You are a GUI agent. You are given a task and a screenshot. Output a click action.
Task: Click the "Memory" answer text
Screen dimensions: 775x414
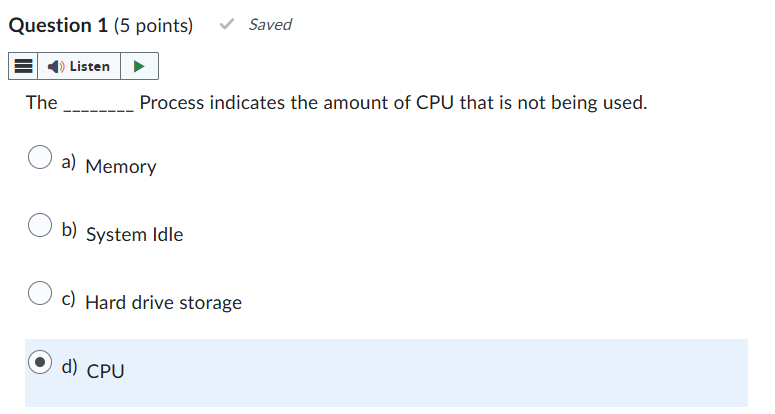pos(121,167)
